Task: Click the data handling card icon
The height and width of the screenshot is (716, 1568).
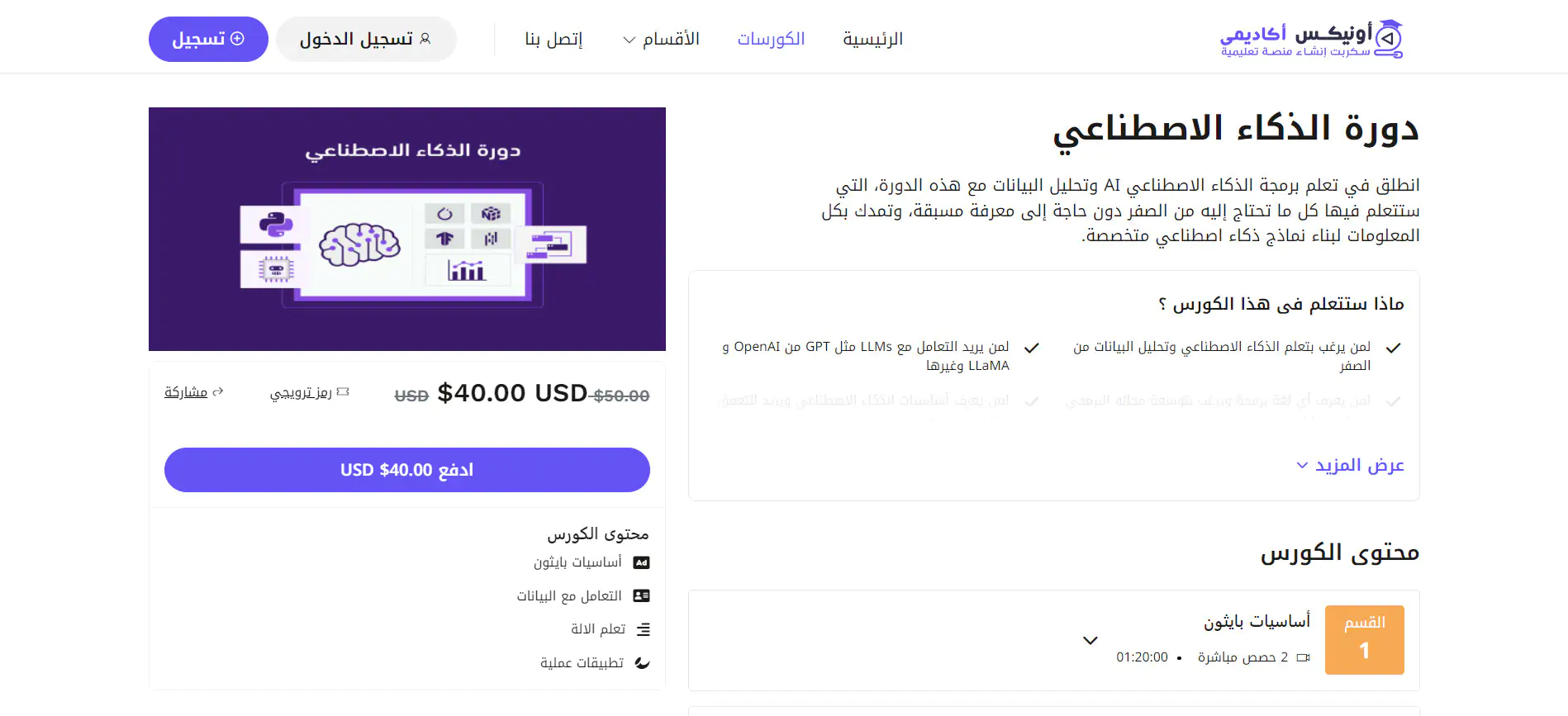Action: 641,595
